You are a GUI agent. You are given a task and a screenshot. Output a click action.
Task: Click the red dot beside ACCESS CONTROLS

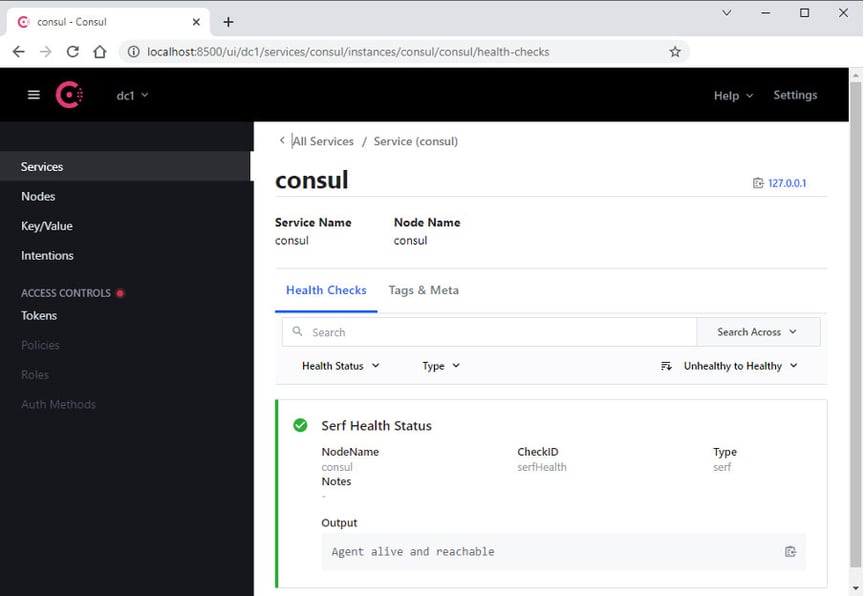tap(120, 292)
